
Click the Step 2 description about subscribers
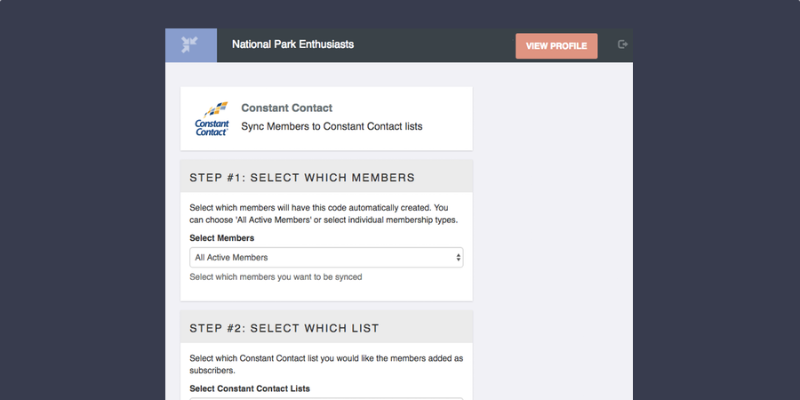click(326, 364)
